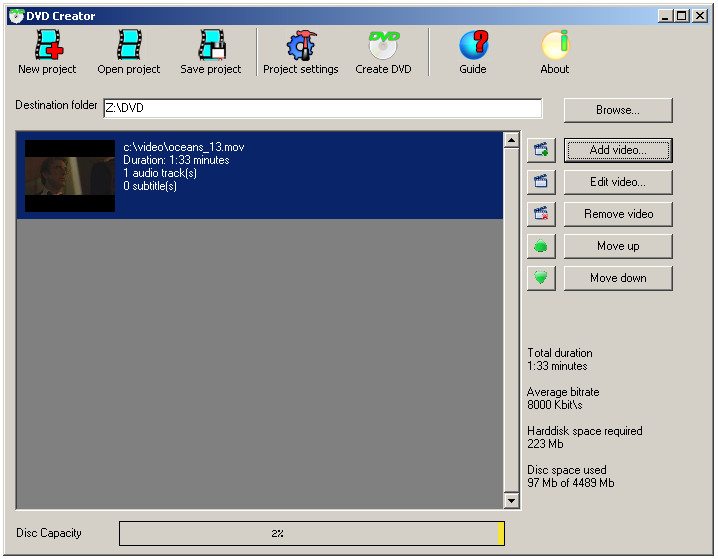
Task: Click the Add video... button
Action: 618,150
